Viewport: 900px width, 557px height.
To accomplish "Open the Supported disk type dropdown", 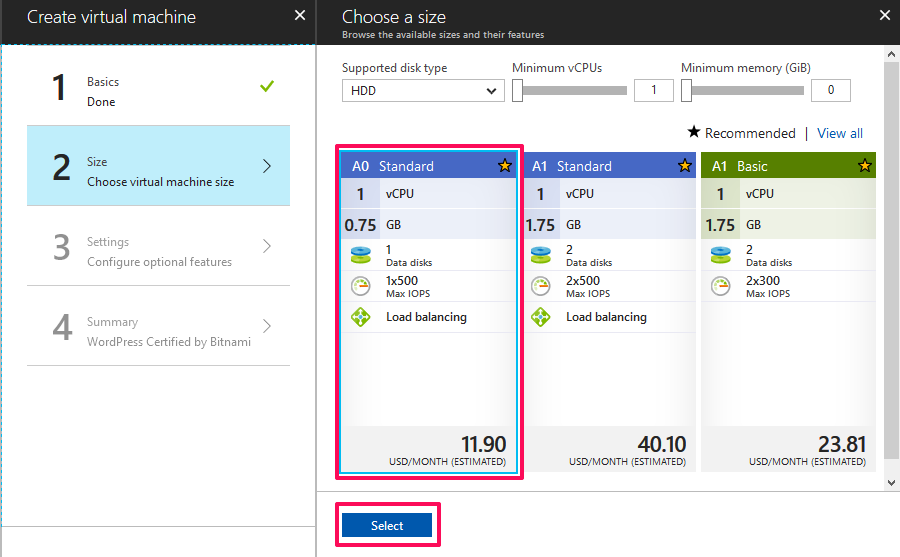I will pos(423,91).
